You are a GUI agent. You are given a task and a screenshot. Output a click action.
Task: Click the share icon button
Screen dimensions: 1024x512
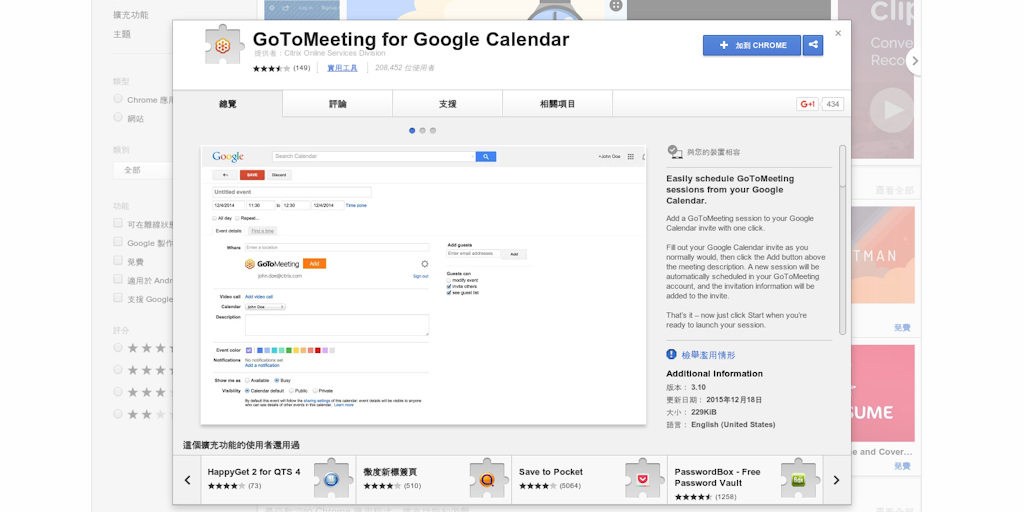pyautogui.click(x=813, y=45)
